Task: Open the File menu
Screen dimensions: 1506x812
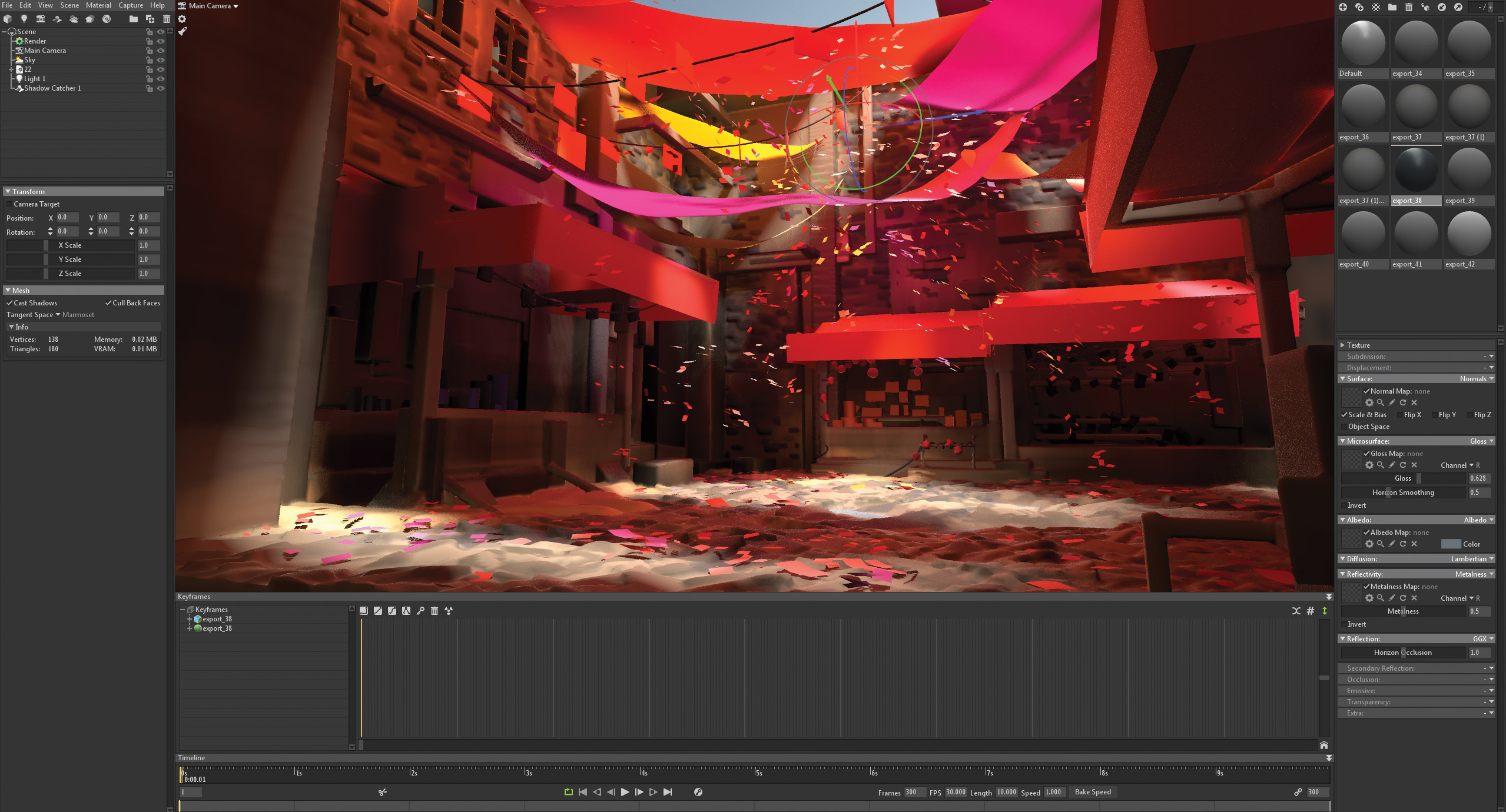Action: tap(7, 5)
